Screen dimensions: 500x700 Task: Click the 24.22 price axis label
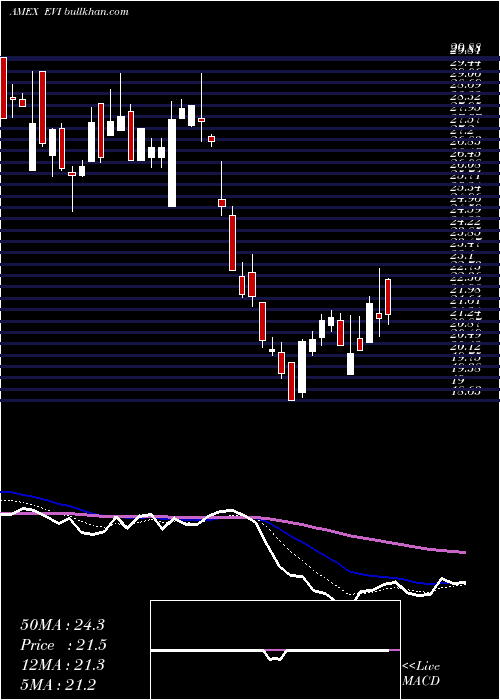pos(465,221)
